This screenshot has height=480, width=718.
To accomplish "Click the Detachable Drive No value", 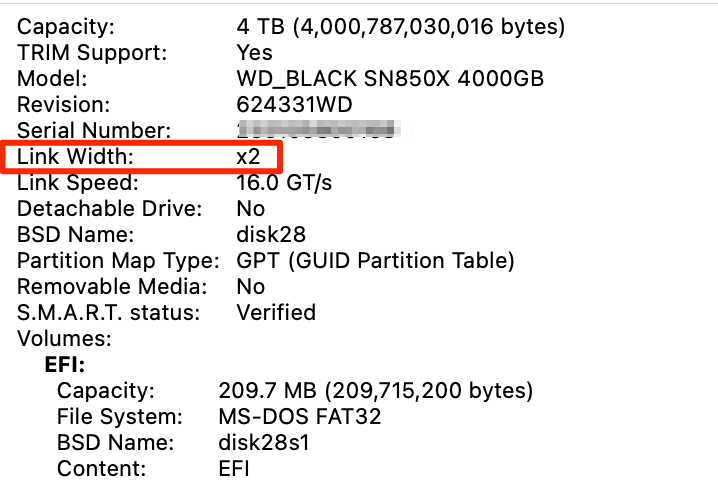I will 250,209.
